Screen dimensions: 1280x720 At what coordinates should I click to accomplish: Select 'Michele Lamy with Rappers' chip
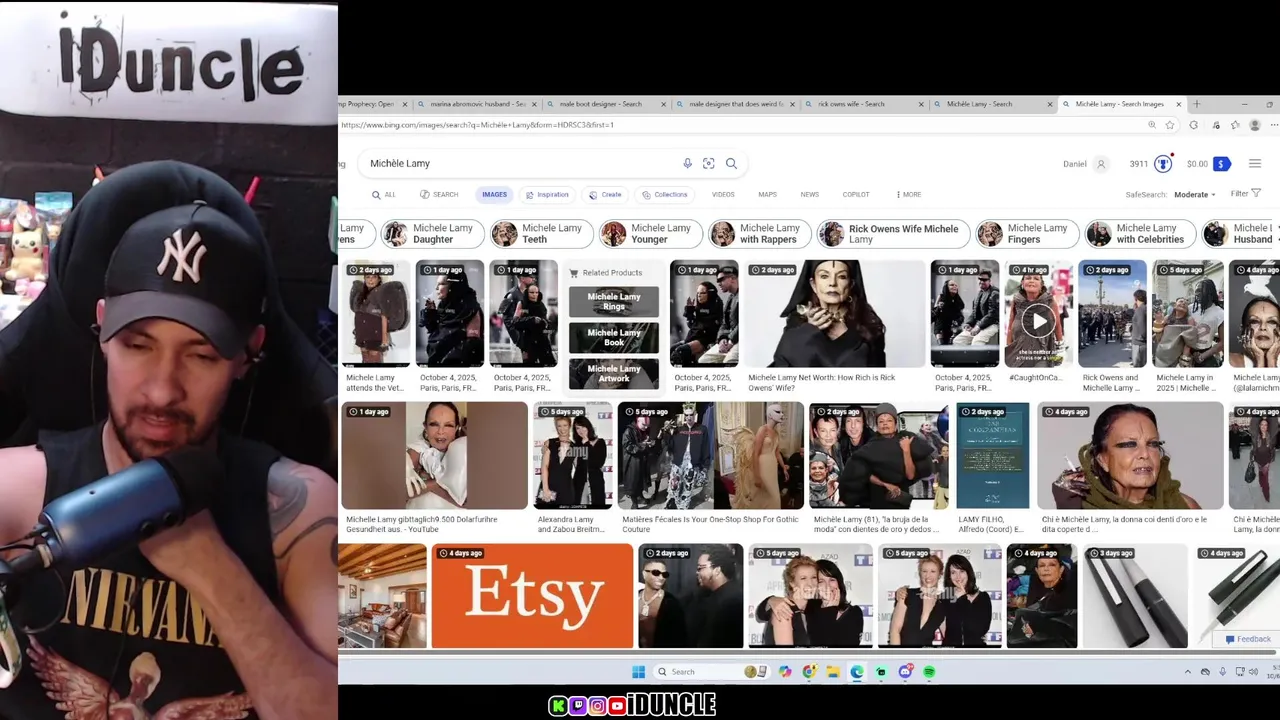760,234
